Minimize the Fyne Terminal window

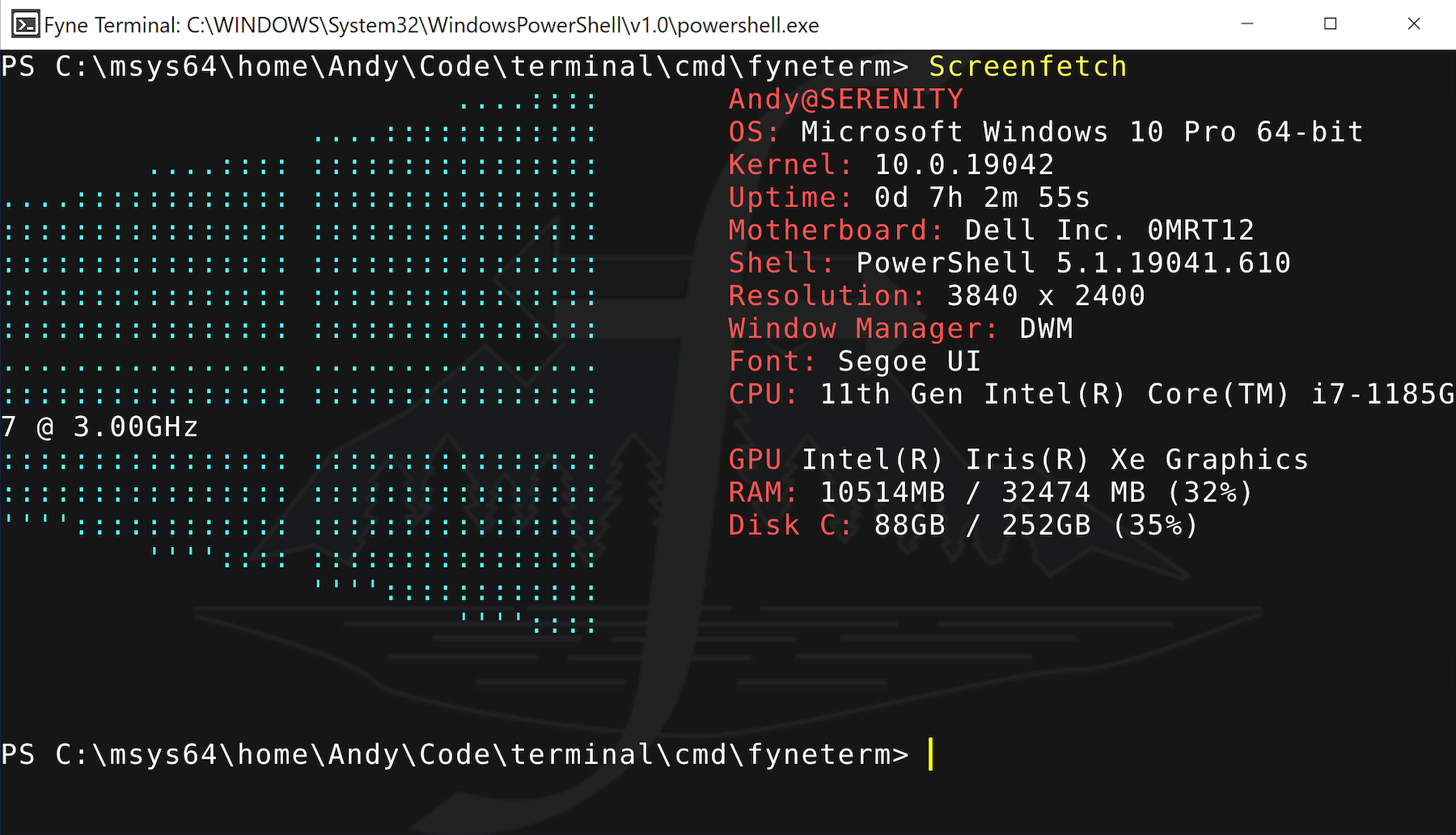click(1246, 24)
